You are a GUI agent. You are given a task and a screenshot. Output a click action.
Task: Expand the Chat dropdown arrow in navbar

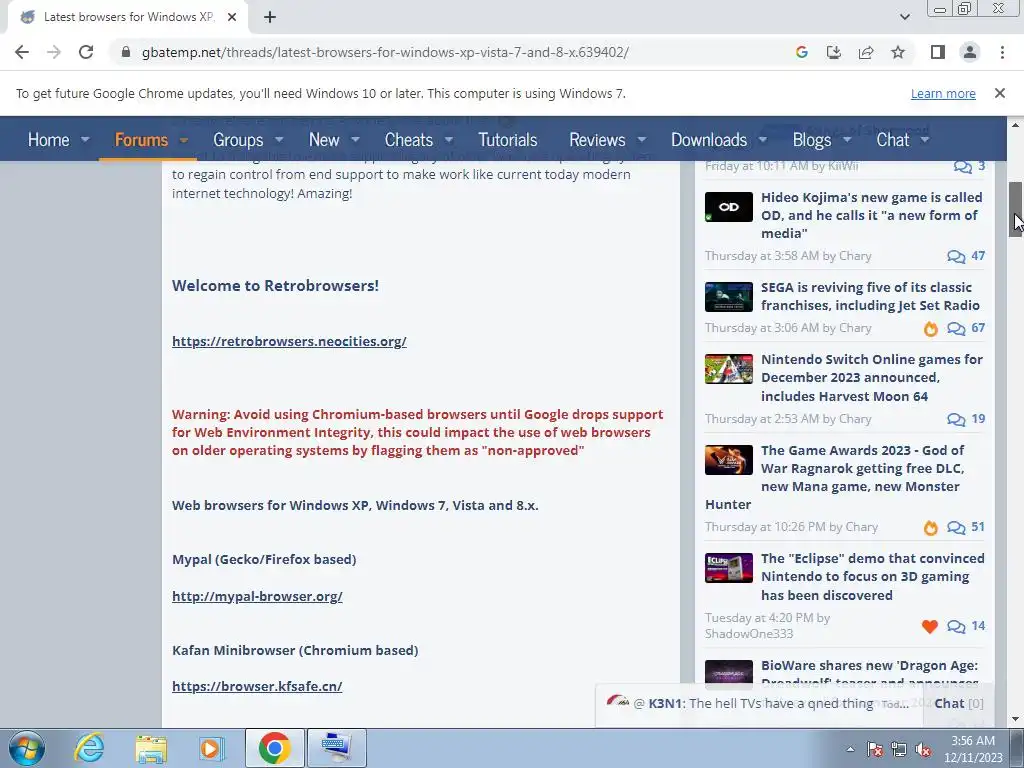tap(925, 139)
